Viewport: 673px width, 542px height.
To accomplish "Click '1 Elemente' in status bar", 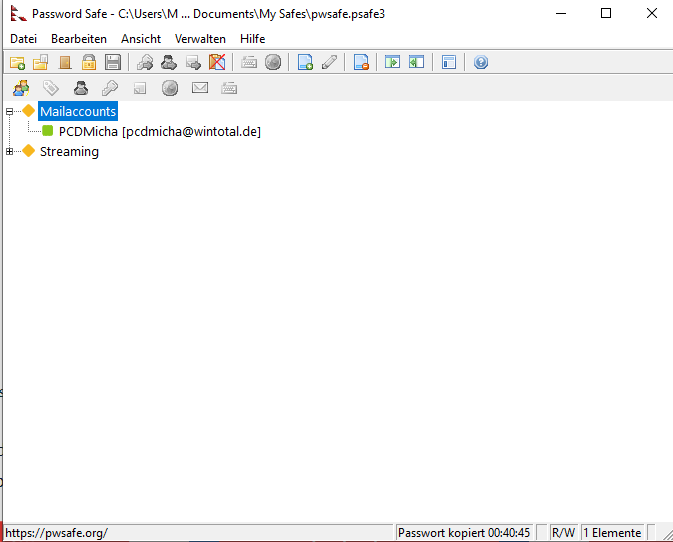I will (612, 533).
